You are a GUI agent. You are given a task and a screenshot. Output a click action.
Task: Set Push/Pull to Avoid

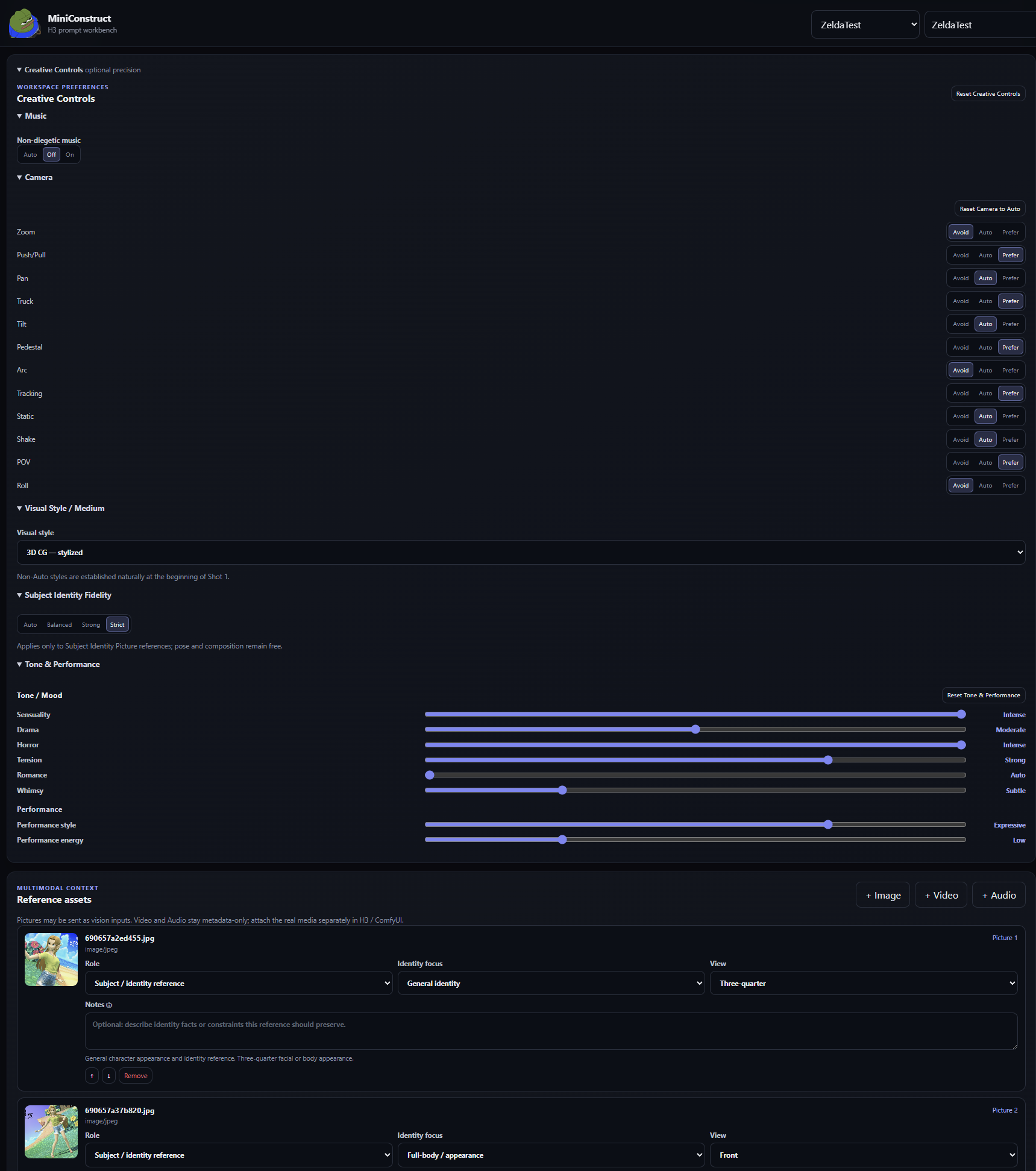[961, 256]
